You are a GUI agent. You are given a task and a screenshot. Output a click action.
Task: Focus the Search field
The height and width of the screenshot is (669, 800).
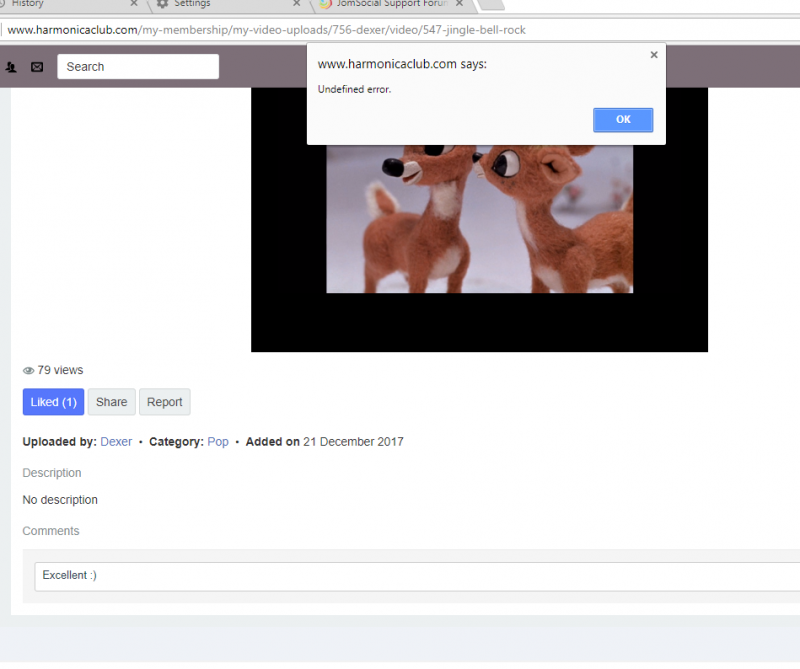pos(138,67)
